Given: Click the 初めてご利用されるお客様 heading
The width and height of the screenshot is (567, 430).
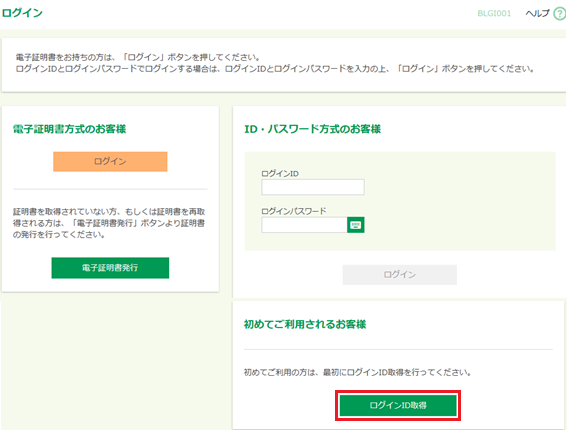Looking at the screenshot, I should (x=305, y=324).
